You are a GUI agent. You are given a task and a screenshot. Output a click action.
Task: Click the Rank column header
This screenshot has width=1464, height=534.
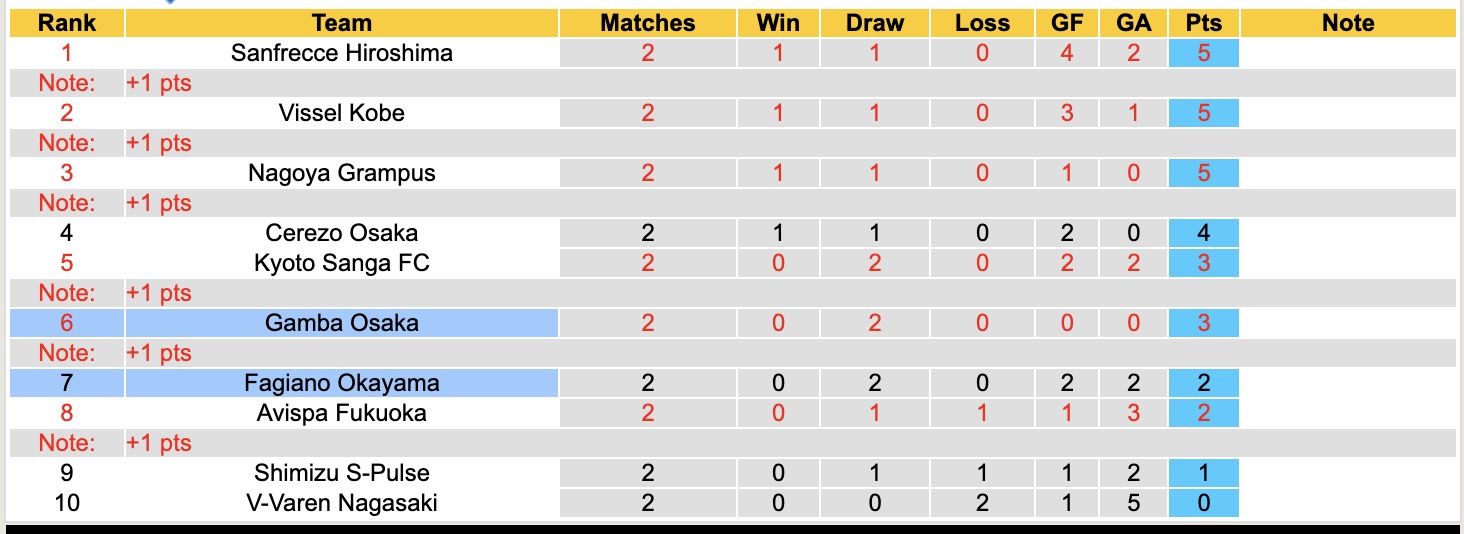[67, 23]
